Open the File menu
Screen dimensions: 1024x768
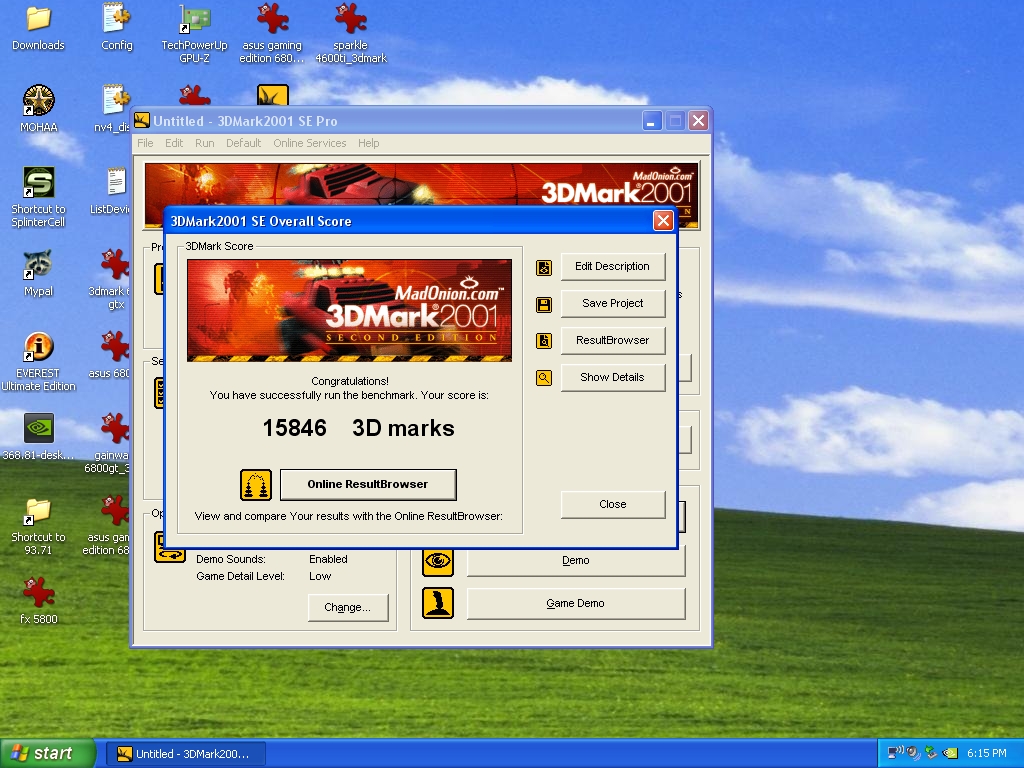(145, 143)
